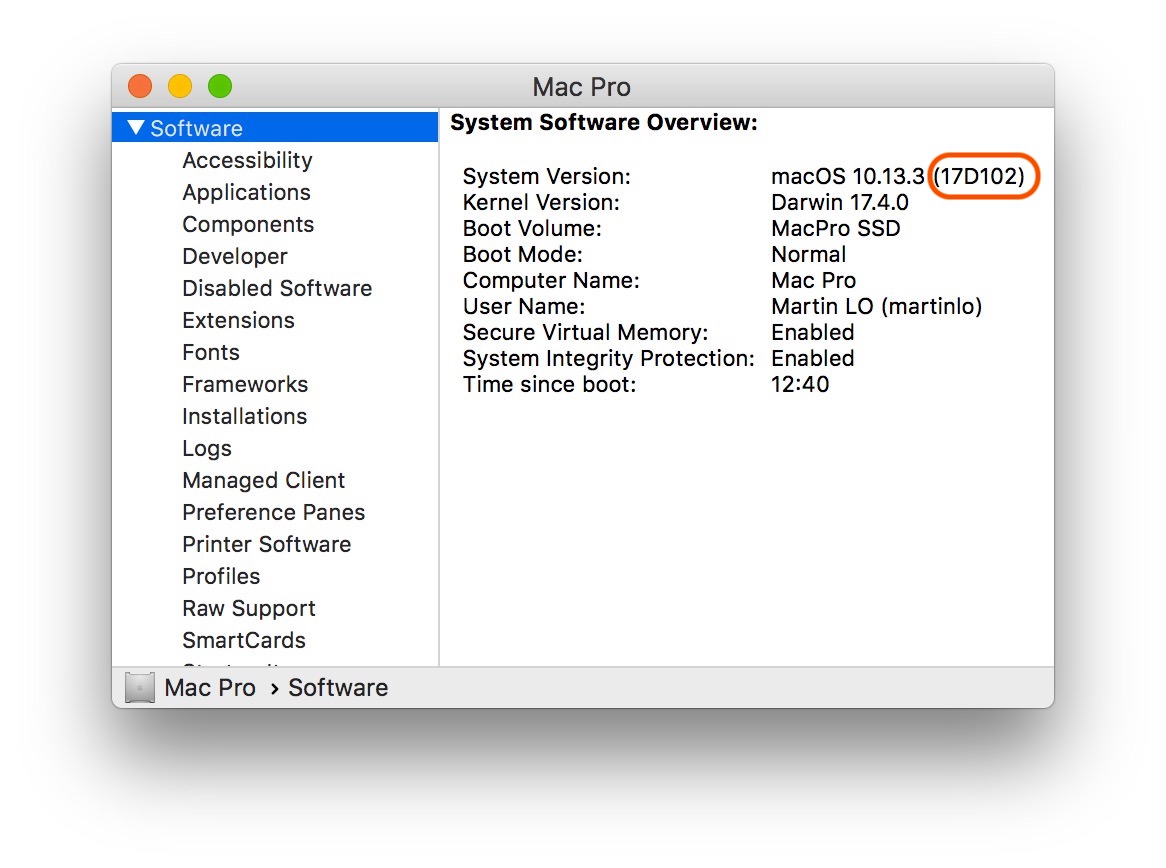The image size is (1166, 868).
Task: Open Frameworks in the sidebar
Action: pos(245,384)
